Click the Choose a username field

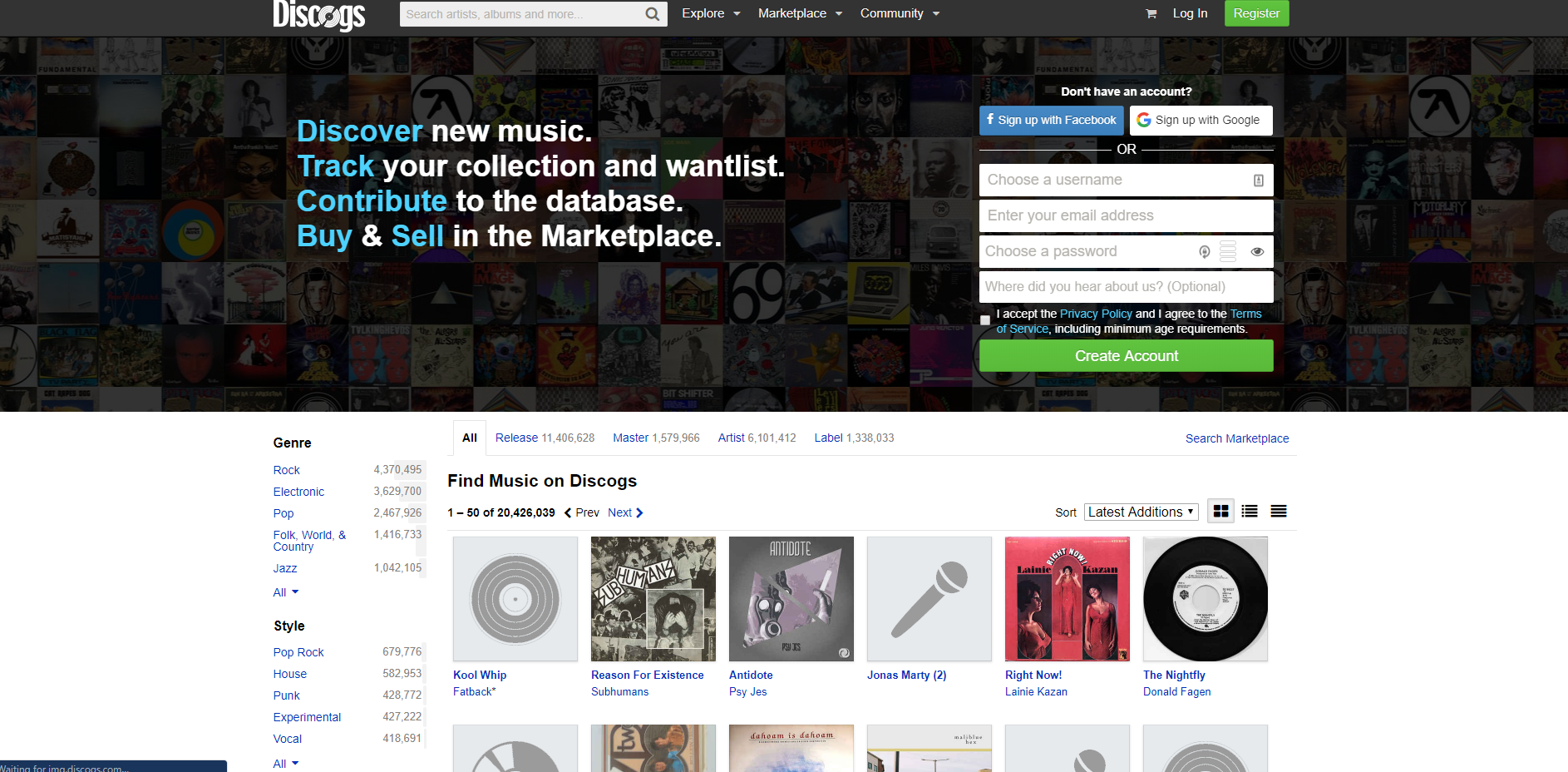(x=1114, y=180)
